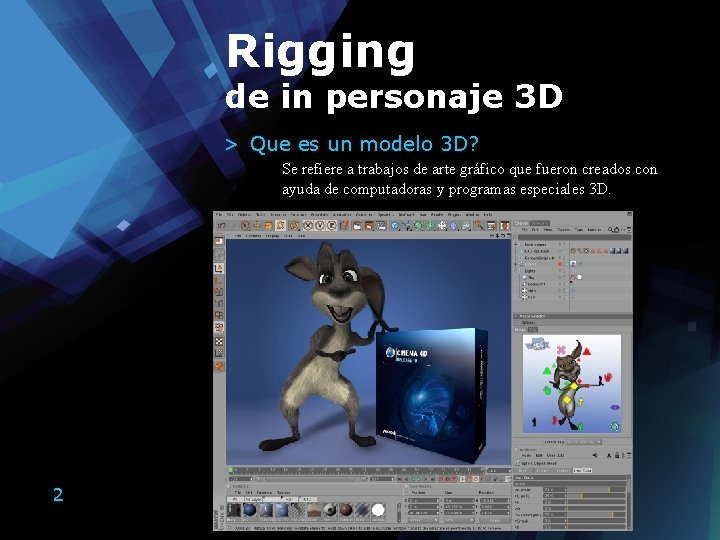The height and width of the screenshot is (540, 720).
Task: Click the blue deformer icon
Action: pos(454,225)
